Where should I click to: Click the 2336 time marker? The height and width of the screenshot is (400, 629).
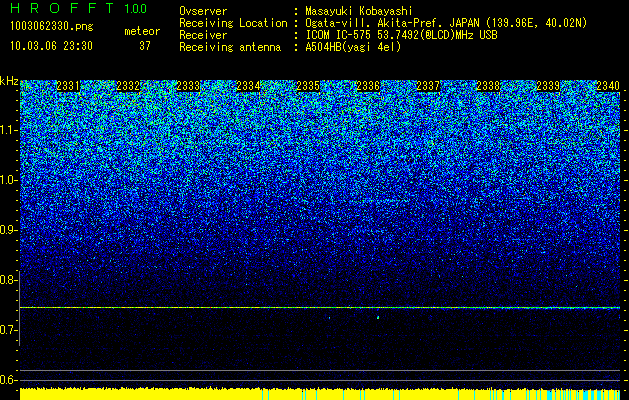(x=368, y=86)
